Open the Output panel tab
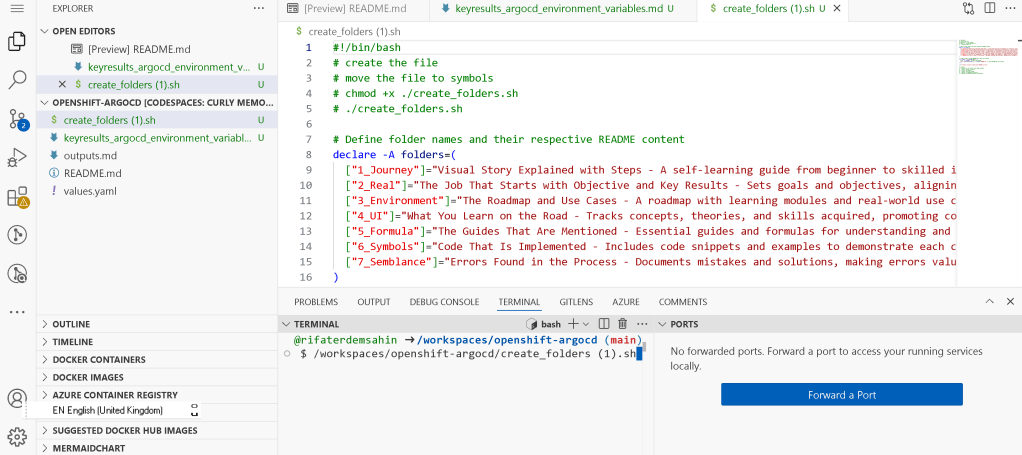Screen dimensions: 1022x455 [373, 302]
